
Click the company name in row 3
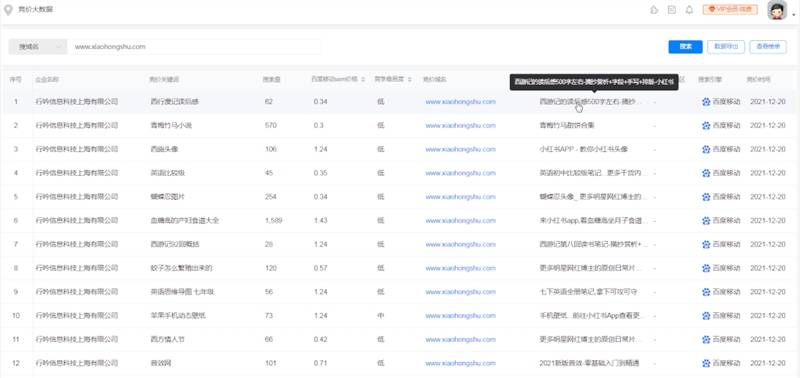[x=77, y=149]
